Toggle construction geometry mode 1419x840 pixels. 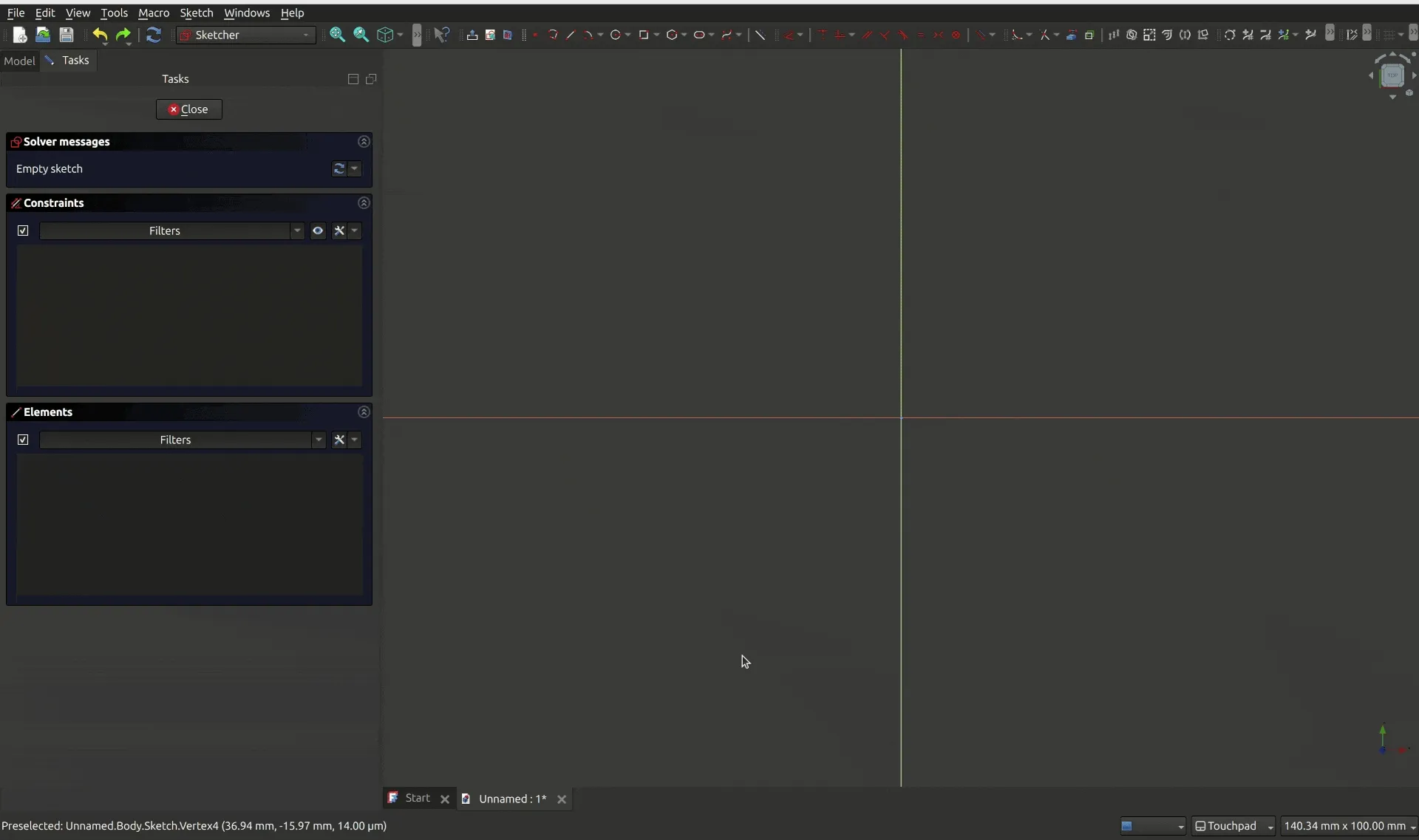click(759, 35)
